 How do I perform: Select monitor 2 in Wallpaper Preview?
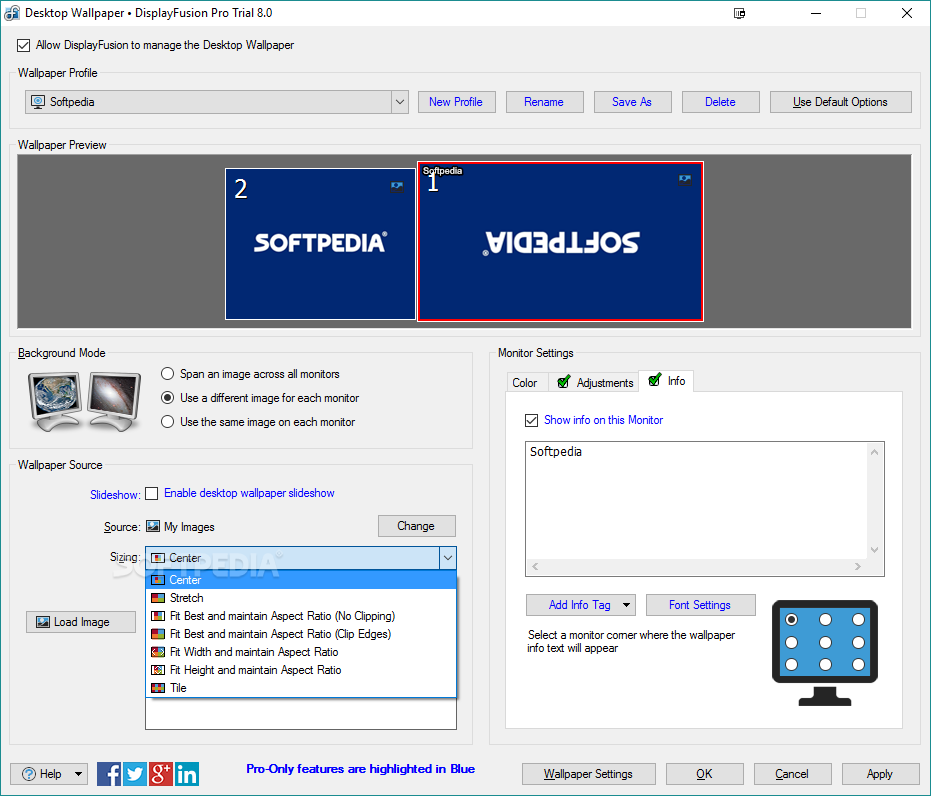pos(320,244)
